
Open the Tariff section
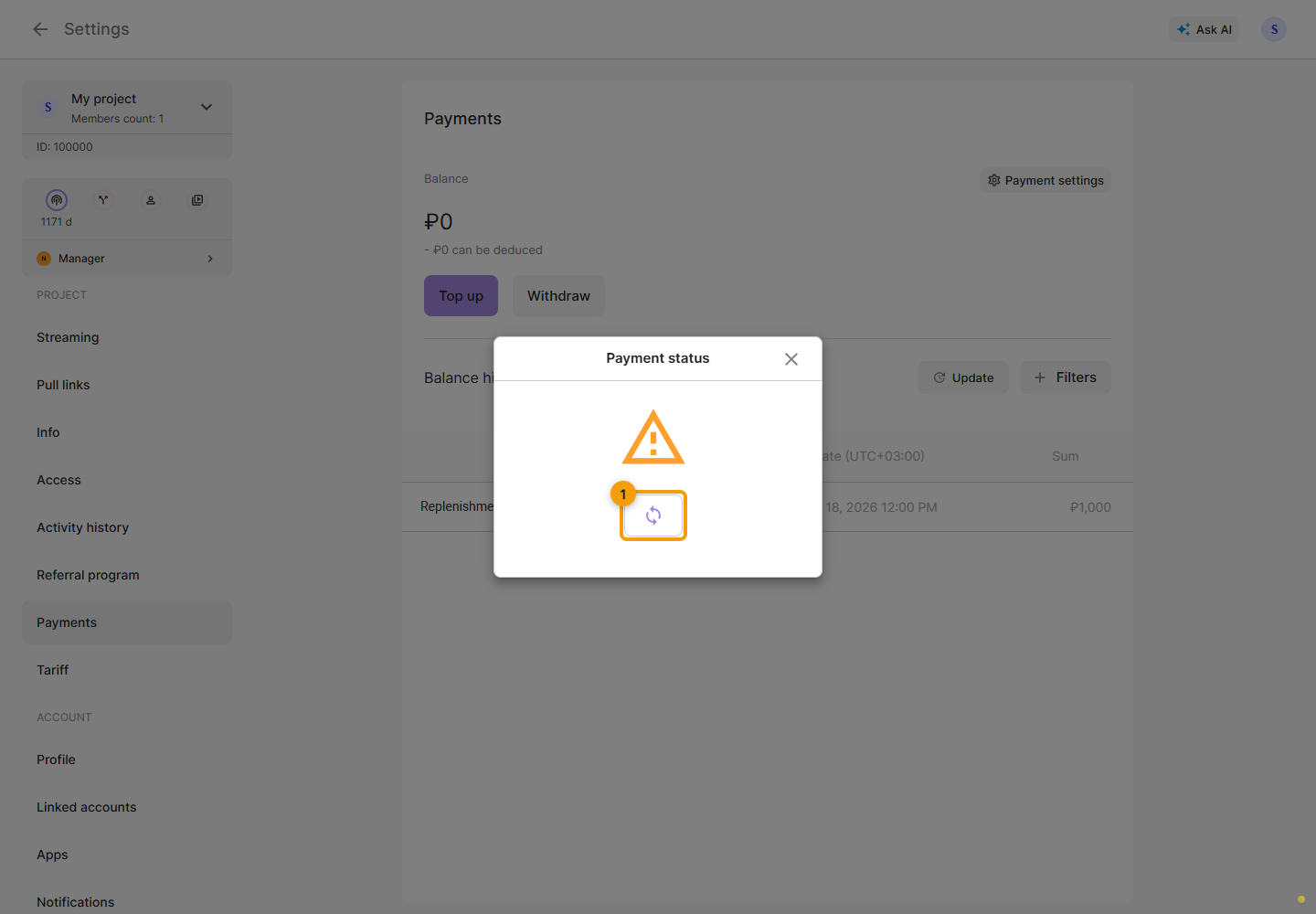pyautogui.click(x=127, y=670)
